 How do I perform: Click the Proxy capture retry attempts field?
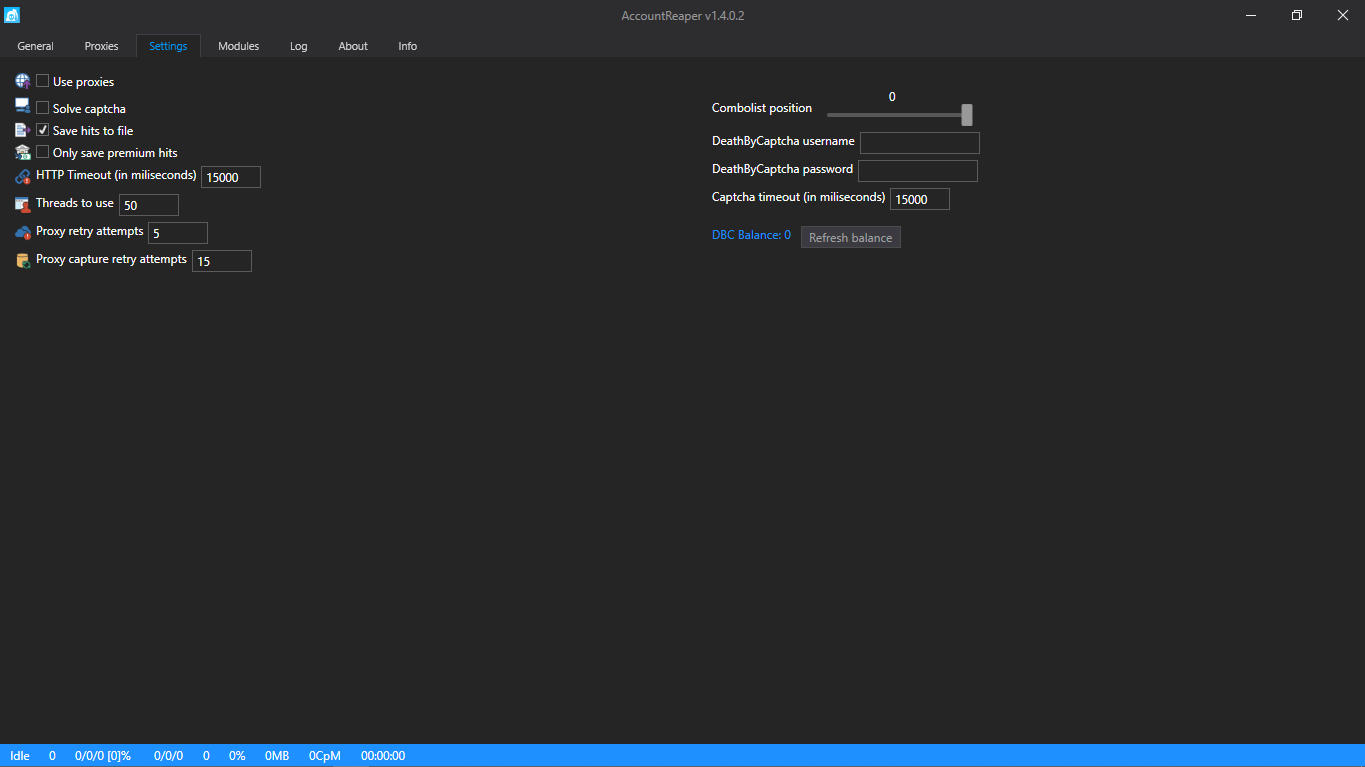222,261
